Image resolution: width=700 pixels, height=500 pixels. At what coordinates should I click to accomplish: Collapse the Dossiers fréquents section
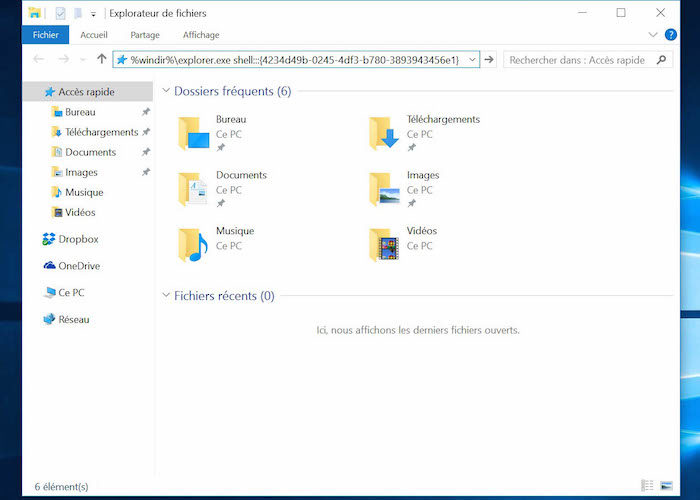[x=166, y=91]
